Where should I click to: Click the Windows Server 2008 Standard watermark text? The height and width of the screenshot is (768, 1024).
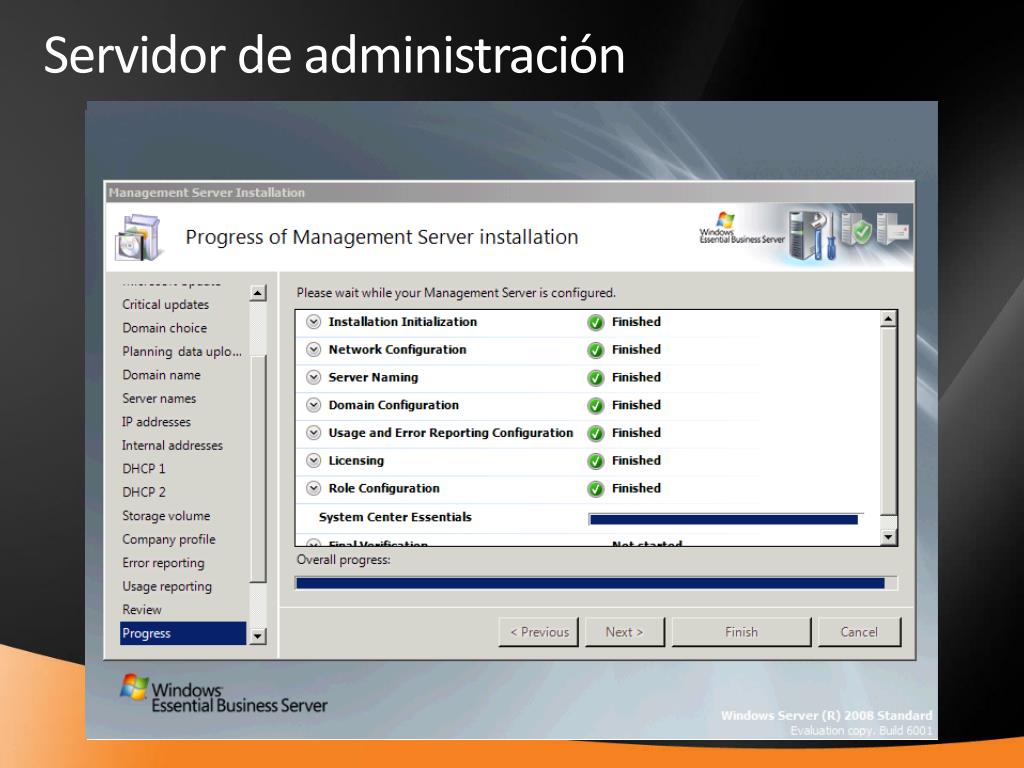click(826, 715)
